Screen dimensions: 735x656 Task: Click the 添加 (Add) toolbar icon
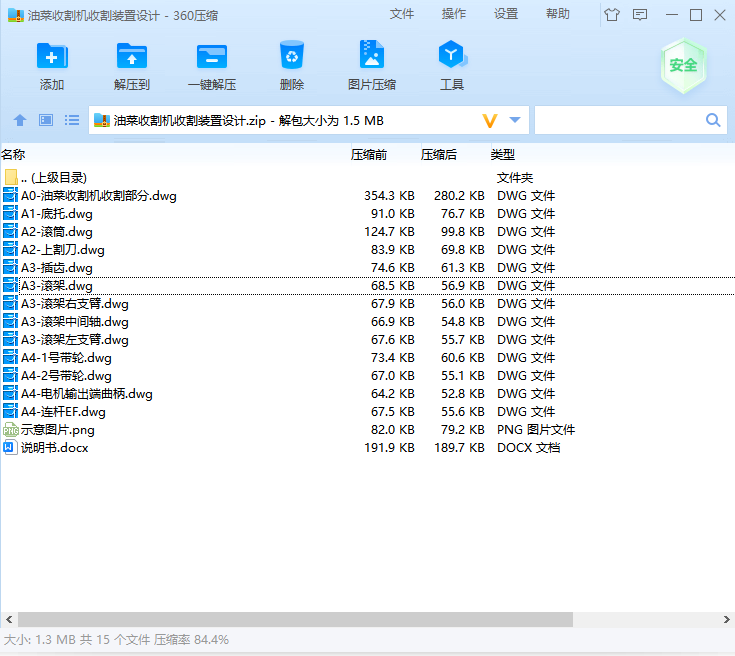click(x=52, y=56)
